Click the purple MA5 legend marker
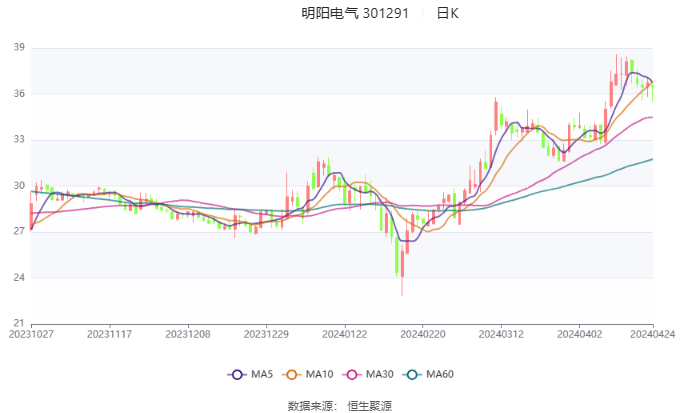Image resolution: width=680 pixels, height=413 pixels. pos(237,374)
